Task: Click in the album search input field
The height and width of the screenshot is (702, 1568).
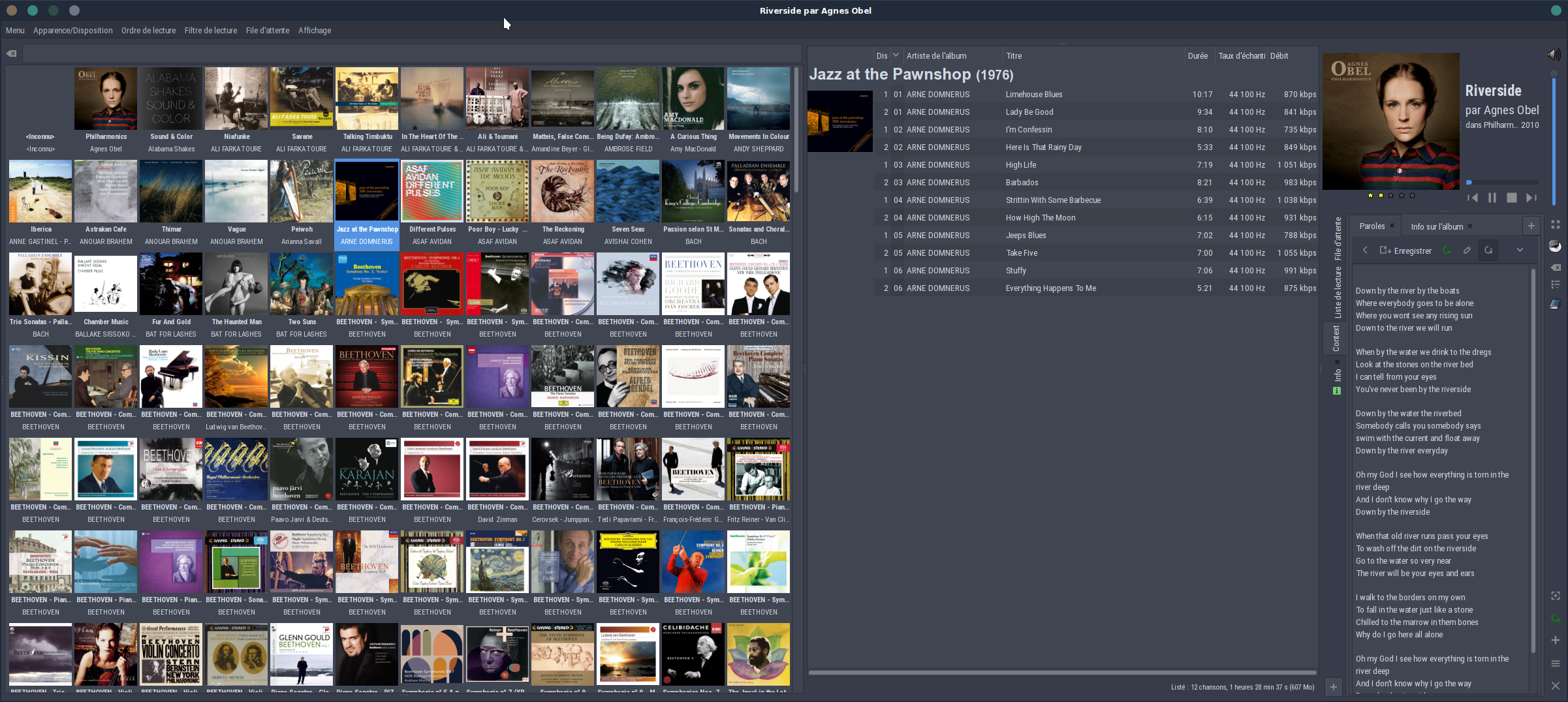Action: coord(412,53)
